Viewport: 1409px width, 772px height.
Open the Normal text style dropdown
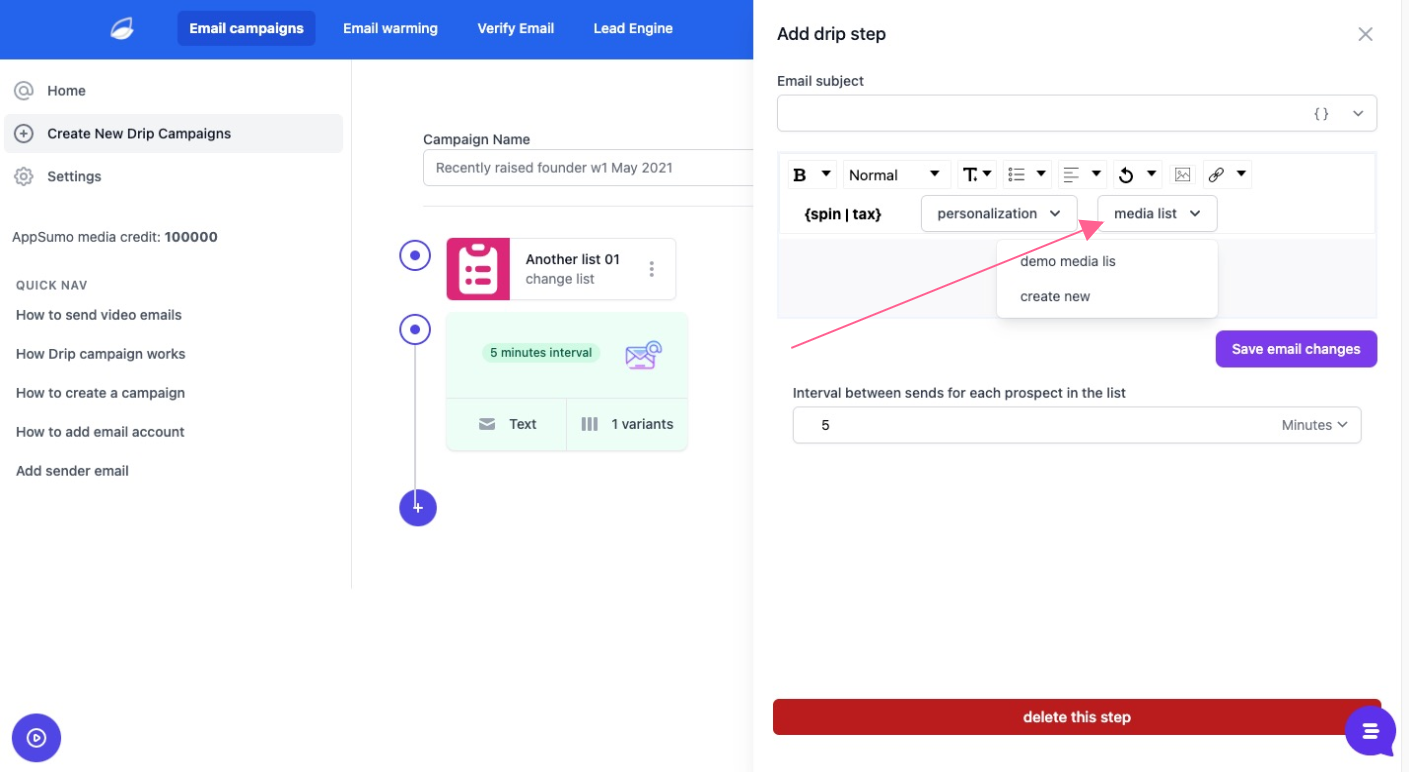[x=894, y=175]
